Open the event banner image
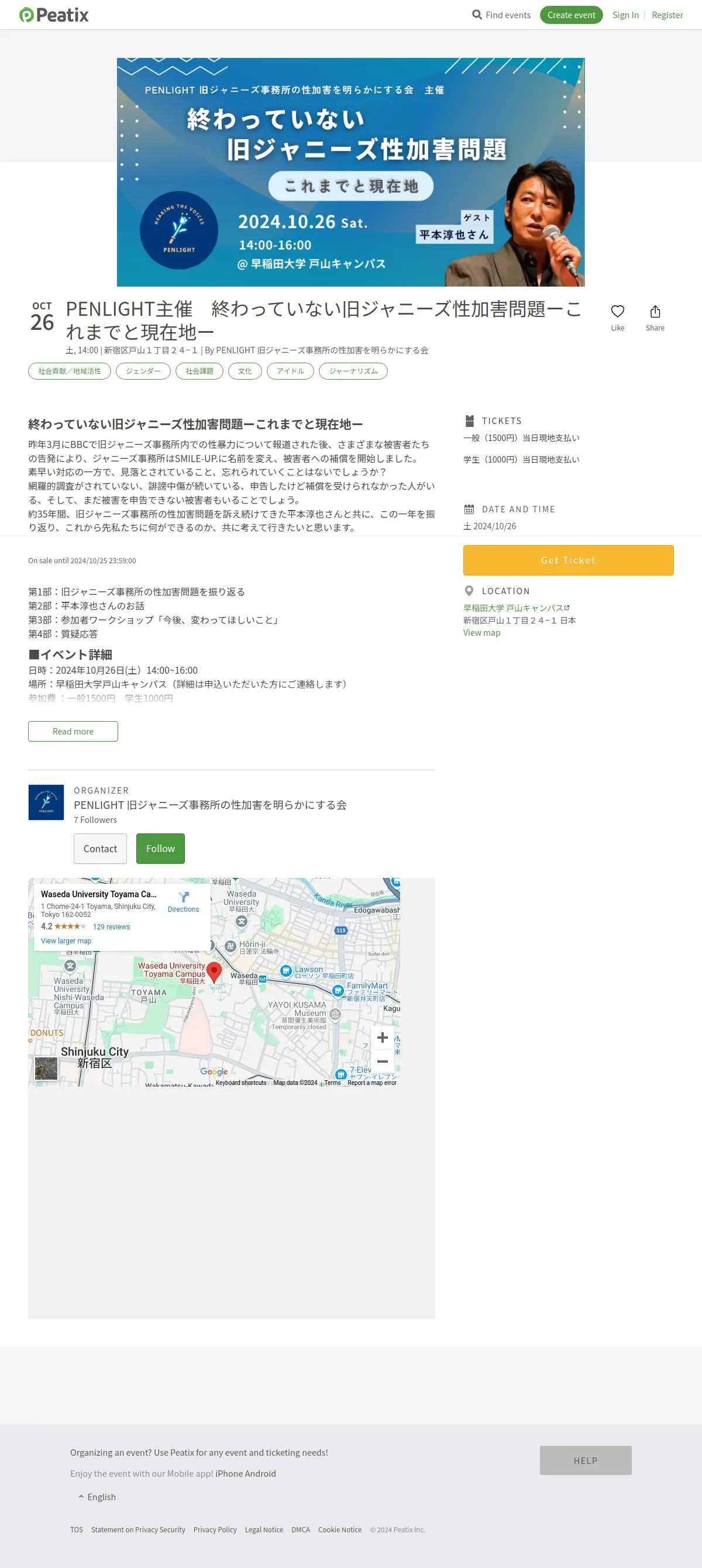The width and height of the screenshot is (702, 1568). click(350, 171)
